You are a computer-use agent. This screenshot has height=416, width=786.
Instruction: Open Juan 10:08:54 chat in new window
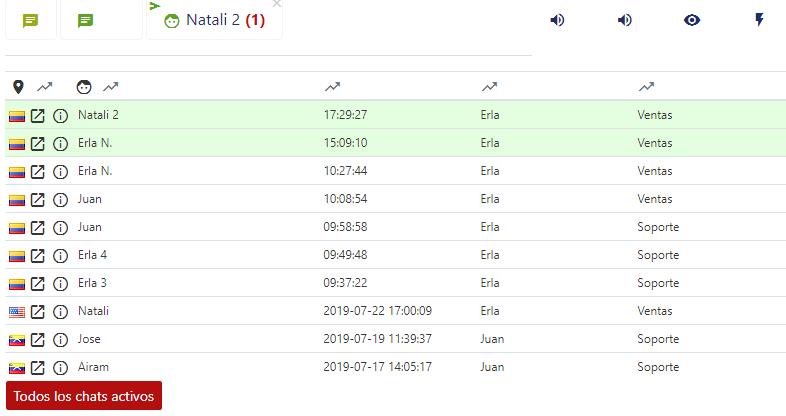tap(37, 200)
